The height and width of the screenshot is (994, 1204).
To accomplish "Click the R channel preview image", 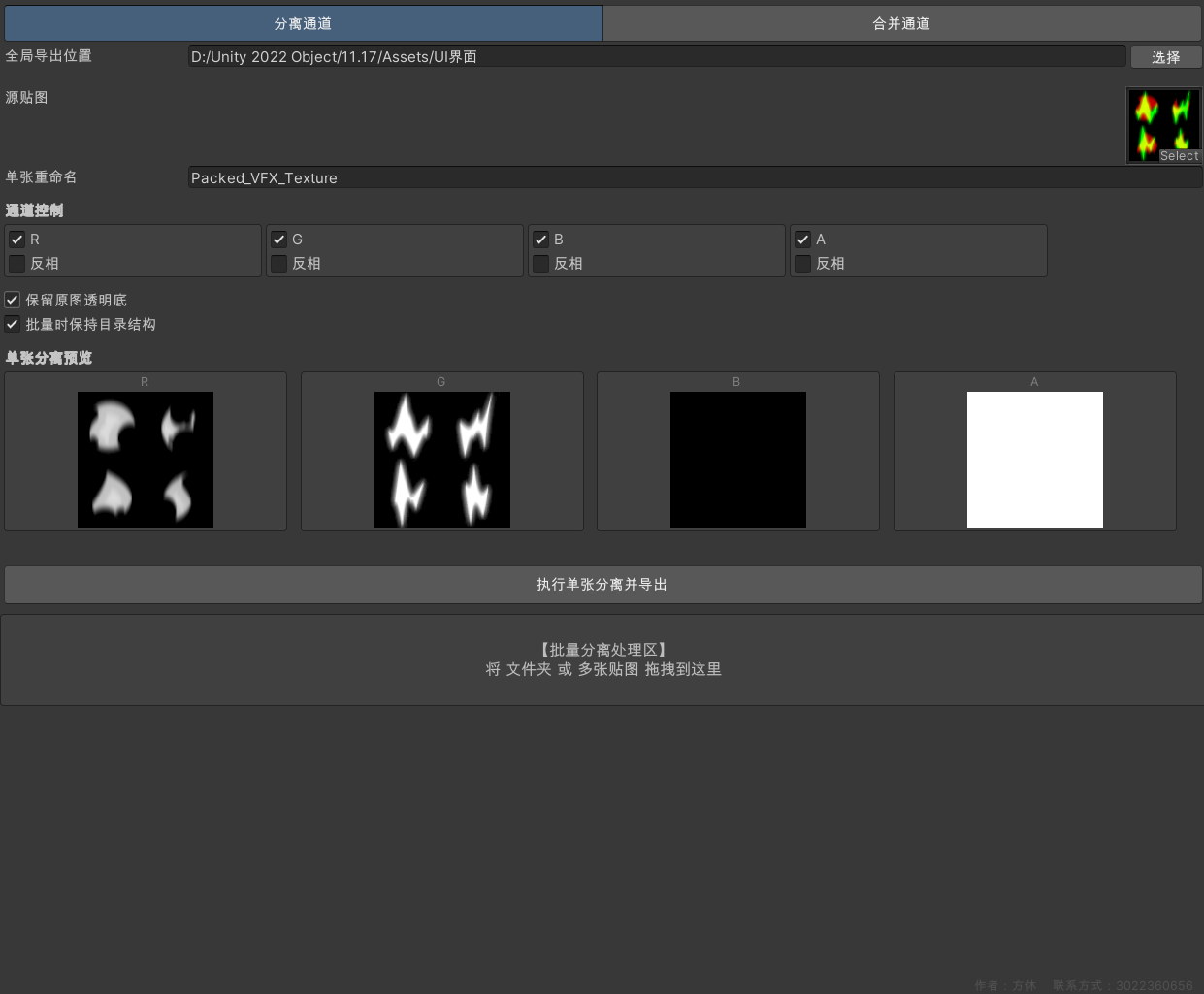I will pos(146,460).
